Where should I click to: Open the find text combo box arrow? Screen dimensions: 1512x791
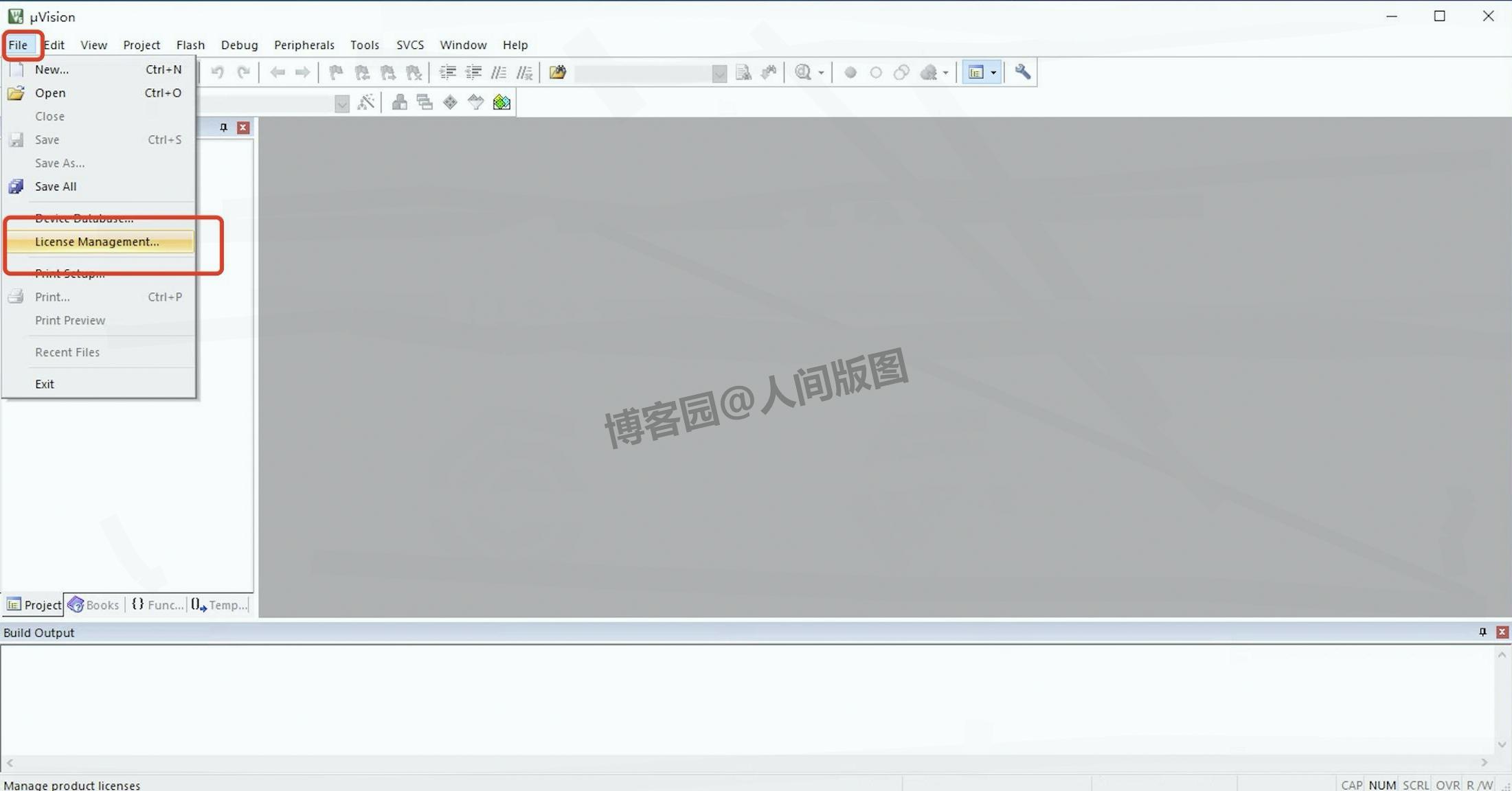(719, 73)
